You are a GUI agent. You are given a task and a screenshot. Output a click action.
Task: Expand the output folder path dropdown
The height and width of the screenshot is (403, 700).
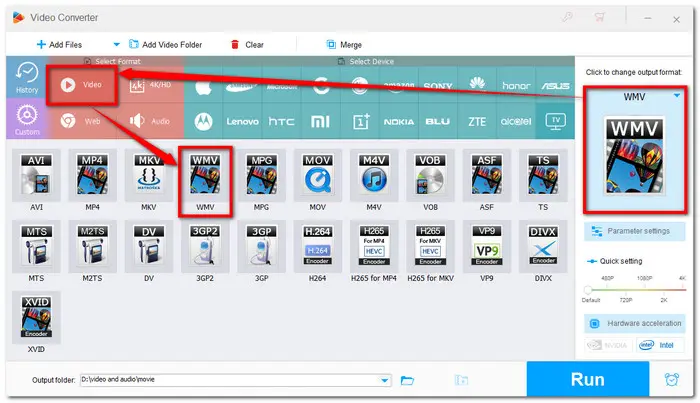384,380
